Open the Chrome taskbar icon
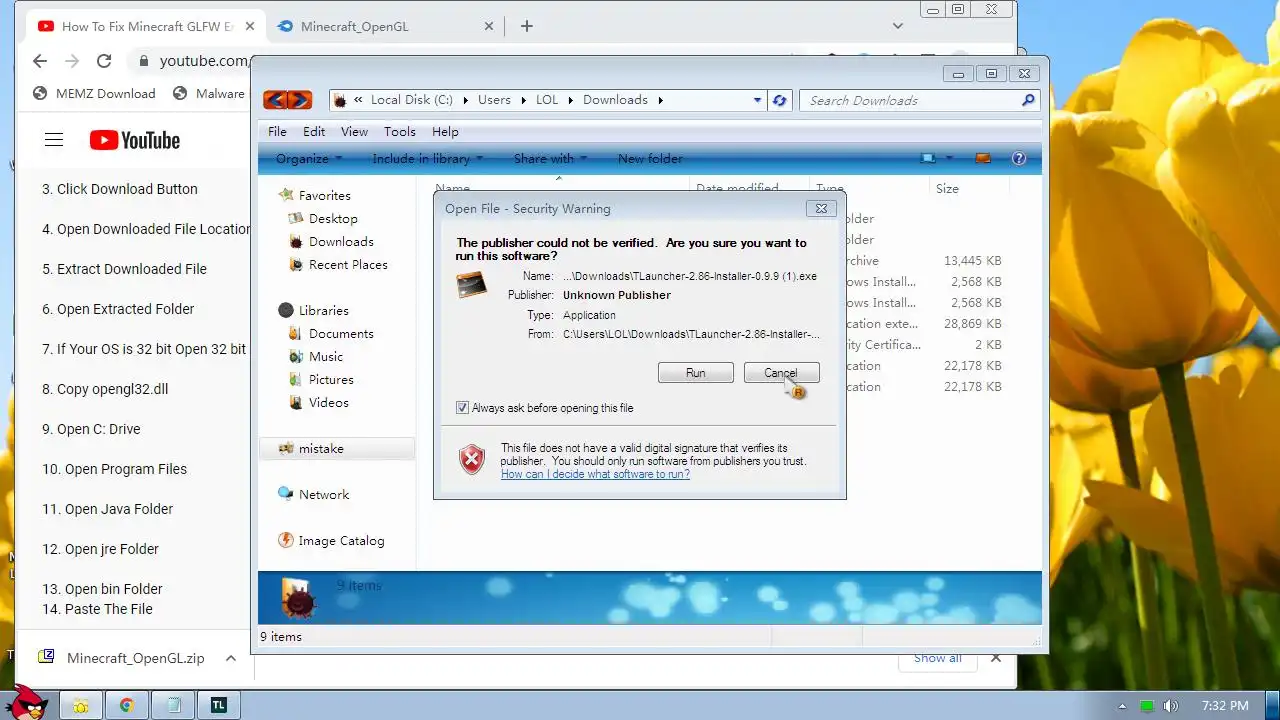Viewport: 1280px width, 720px height. pos(127,705)
